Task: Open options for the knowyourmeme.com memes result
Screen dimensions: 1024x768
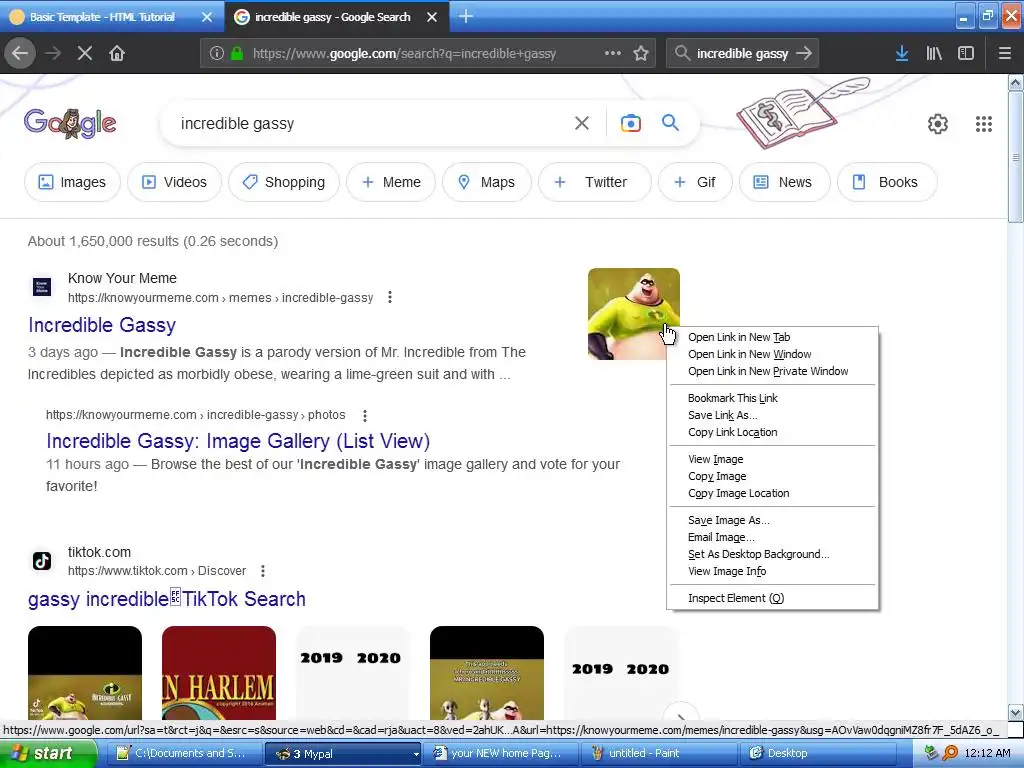Action: [390, 297]
